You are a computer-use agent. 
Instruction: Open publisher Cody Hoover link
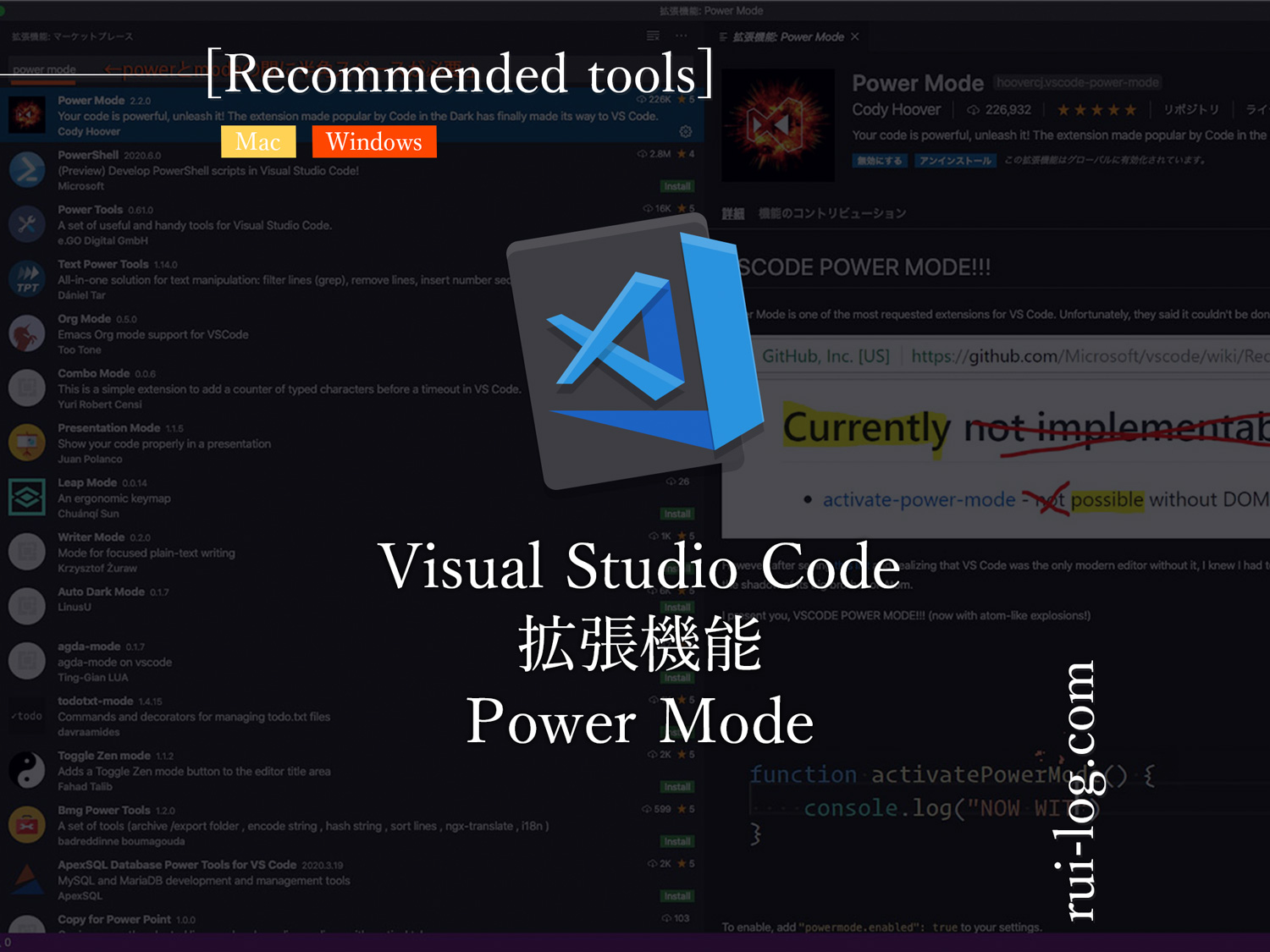(896, 110)
